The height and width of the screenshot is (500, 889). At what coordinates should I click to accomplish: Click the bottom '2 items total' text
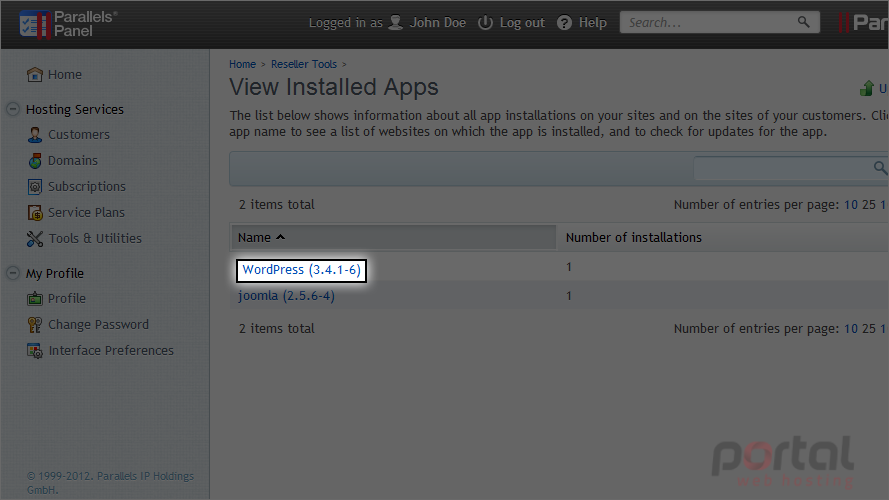(277, 329)
